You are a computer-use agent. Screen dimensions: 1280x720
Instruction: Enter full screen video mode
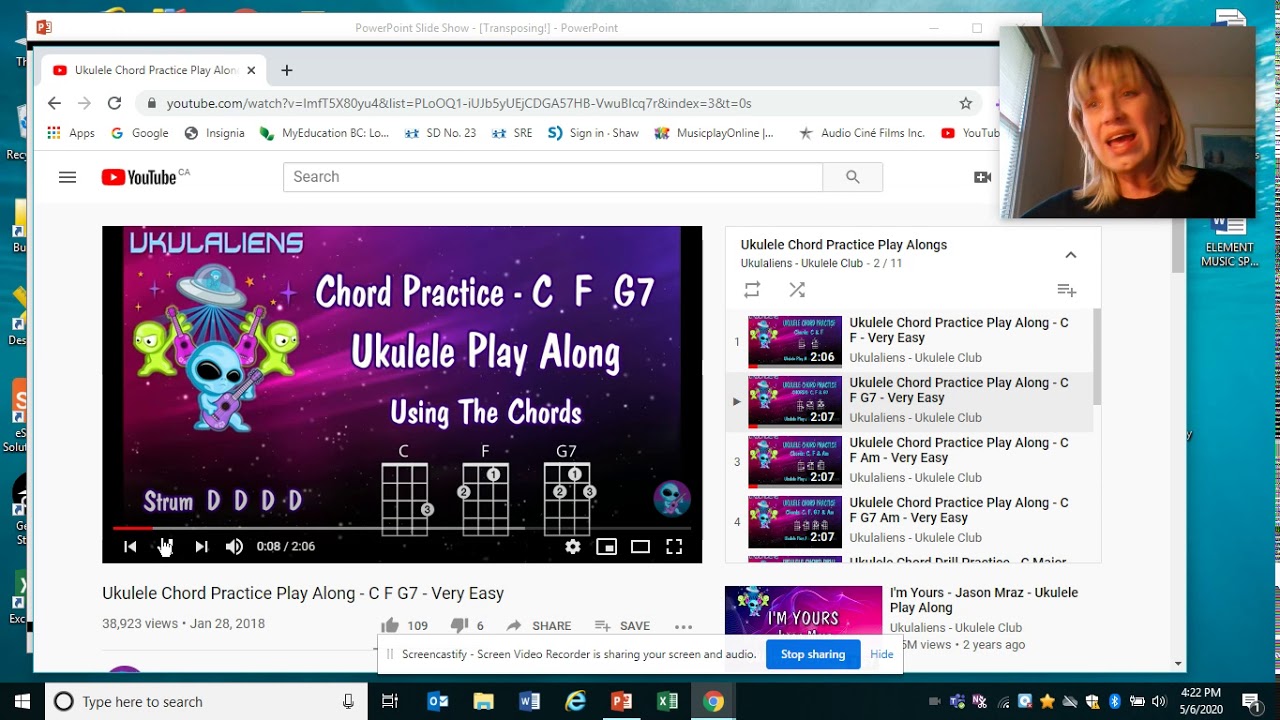click(x=674, y=546)
